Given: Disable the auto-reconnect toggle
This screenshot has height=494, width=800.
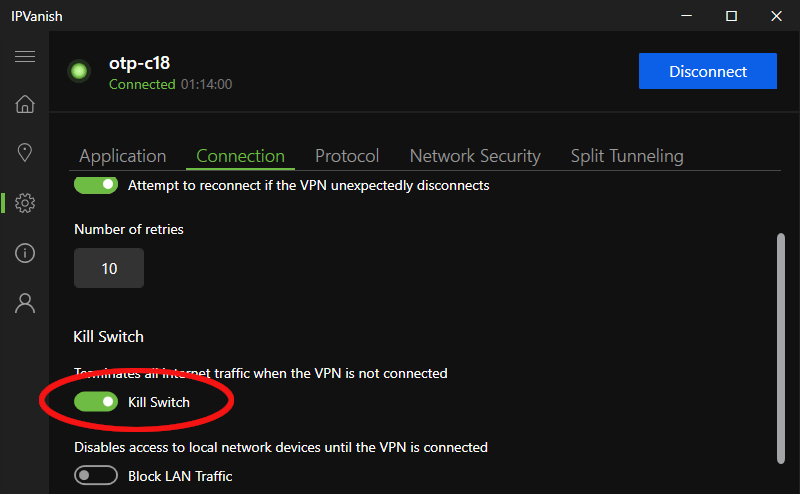Looking at the screenshot, I should [x=96, y=185].
